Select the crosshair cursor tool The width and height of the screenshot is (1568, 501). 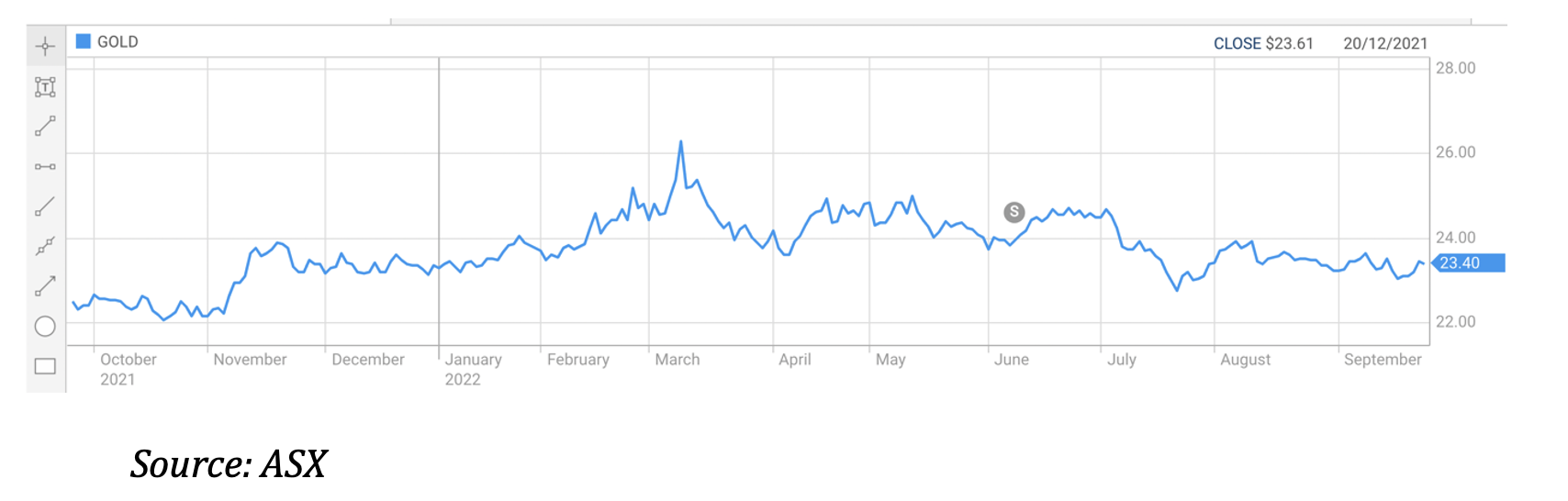pos(45,46)
